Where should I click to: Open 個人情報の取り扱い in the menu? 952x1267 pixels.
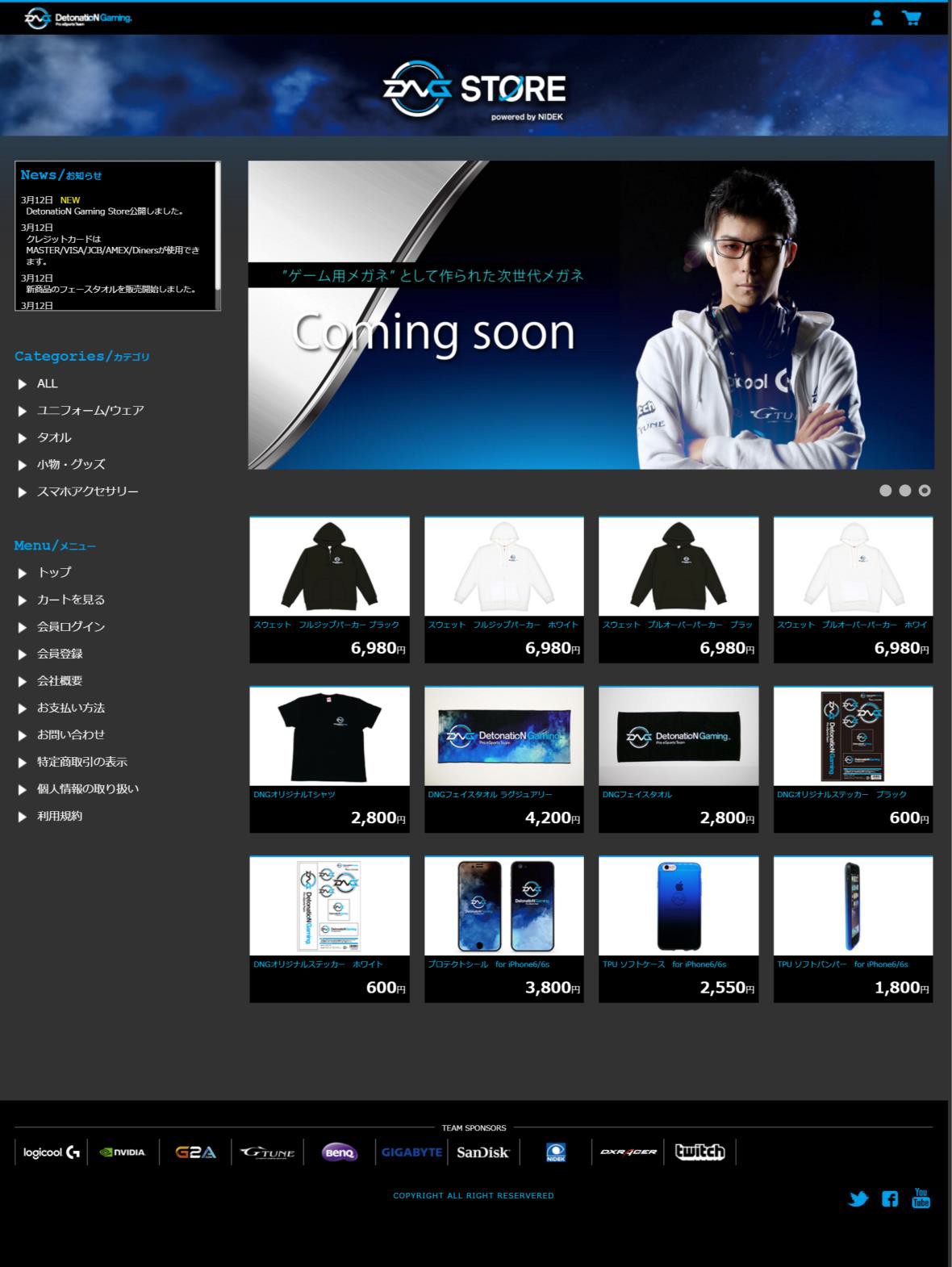pos(88,789)
